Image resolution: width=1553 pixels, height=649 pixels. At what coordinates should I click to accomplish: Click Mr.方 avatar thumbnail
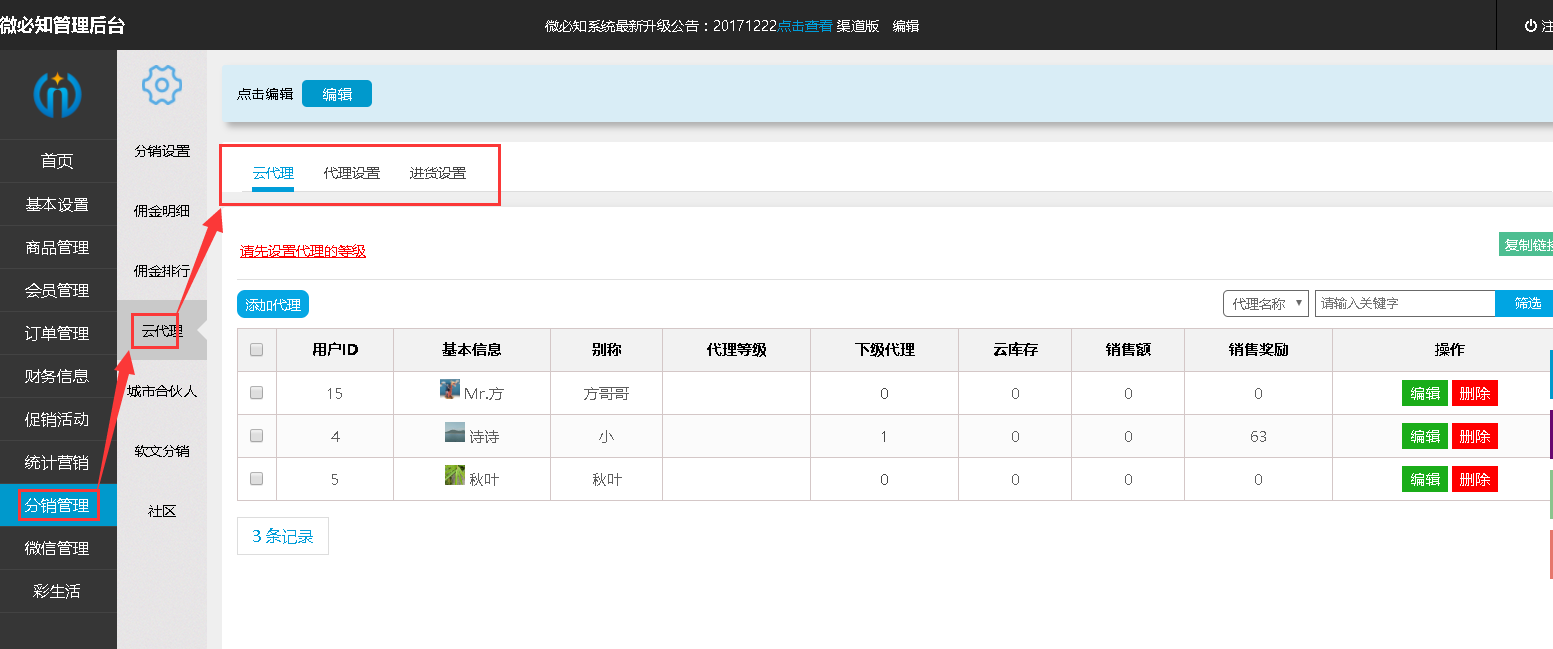click(450, 390)
